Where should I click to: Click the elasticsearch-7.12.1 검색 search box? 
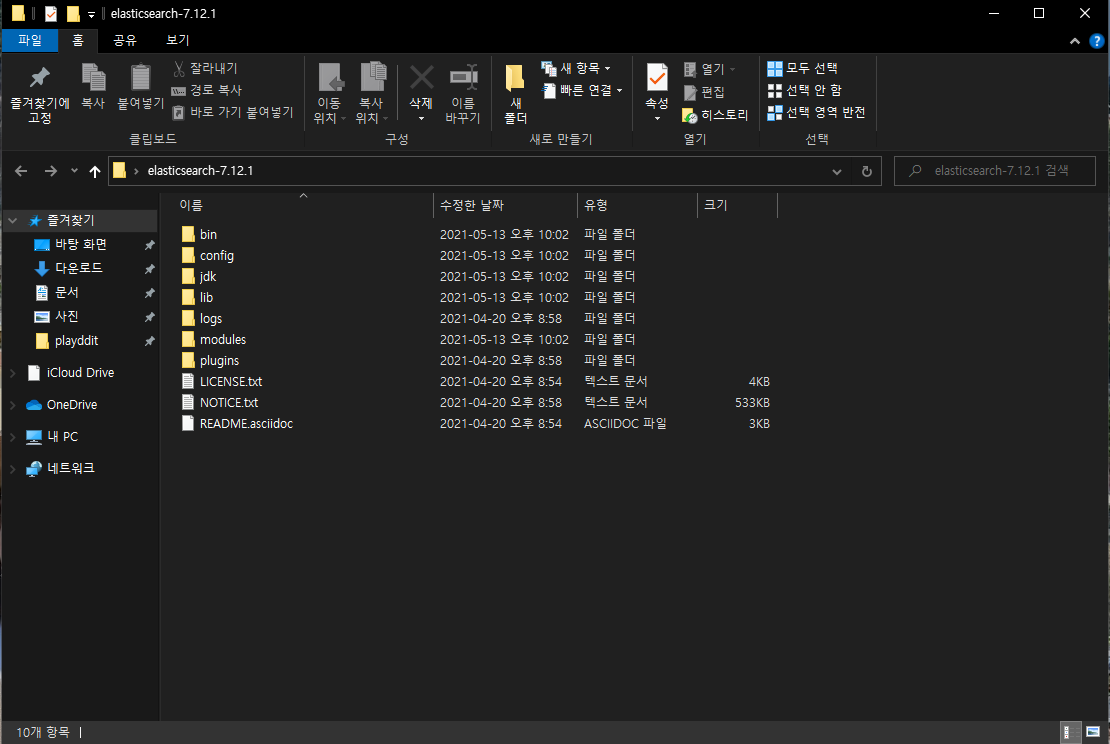coord(995,171)
